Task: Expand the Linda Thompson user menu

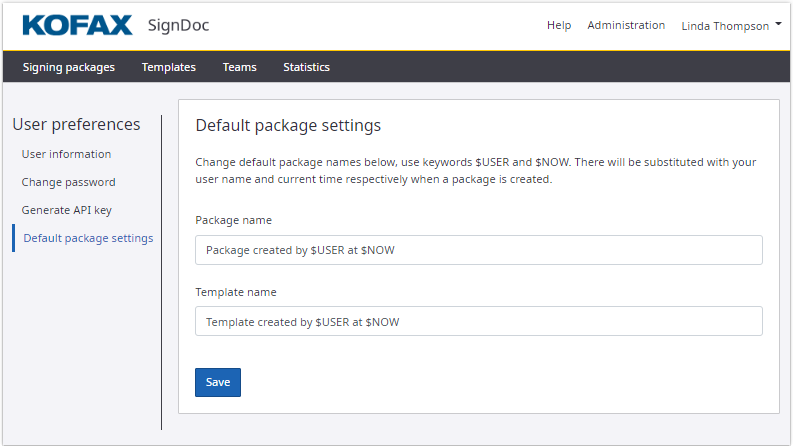Action: tap(731, 26)
